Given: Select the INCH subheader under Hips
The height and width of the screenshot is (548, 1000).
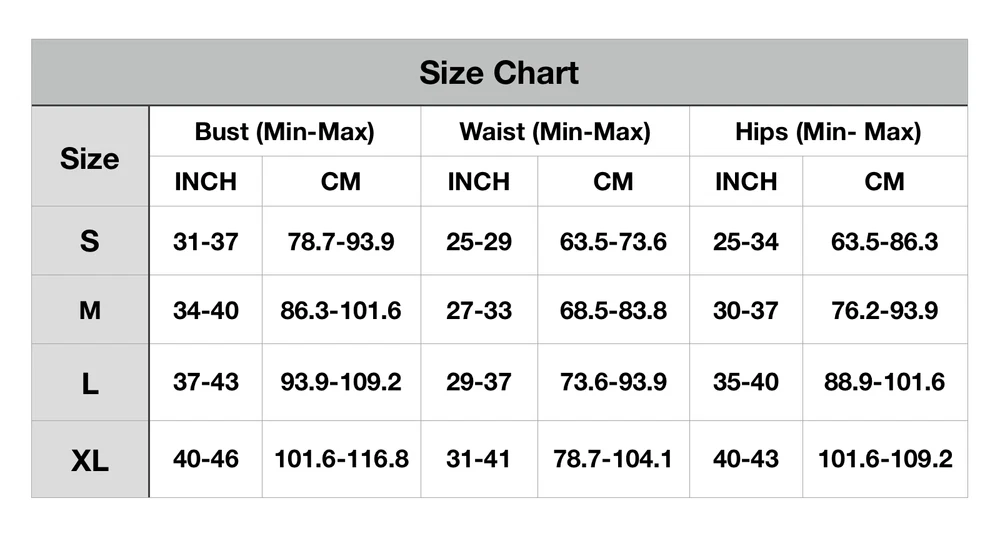Looking at the screenshot, I should (746, 182).
